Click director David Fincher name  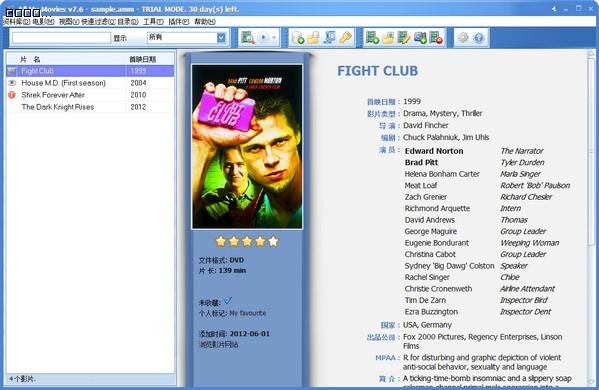[x=426, y=125]
